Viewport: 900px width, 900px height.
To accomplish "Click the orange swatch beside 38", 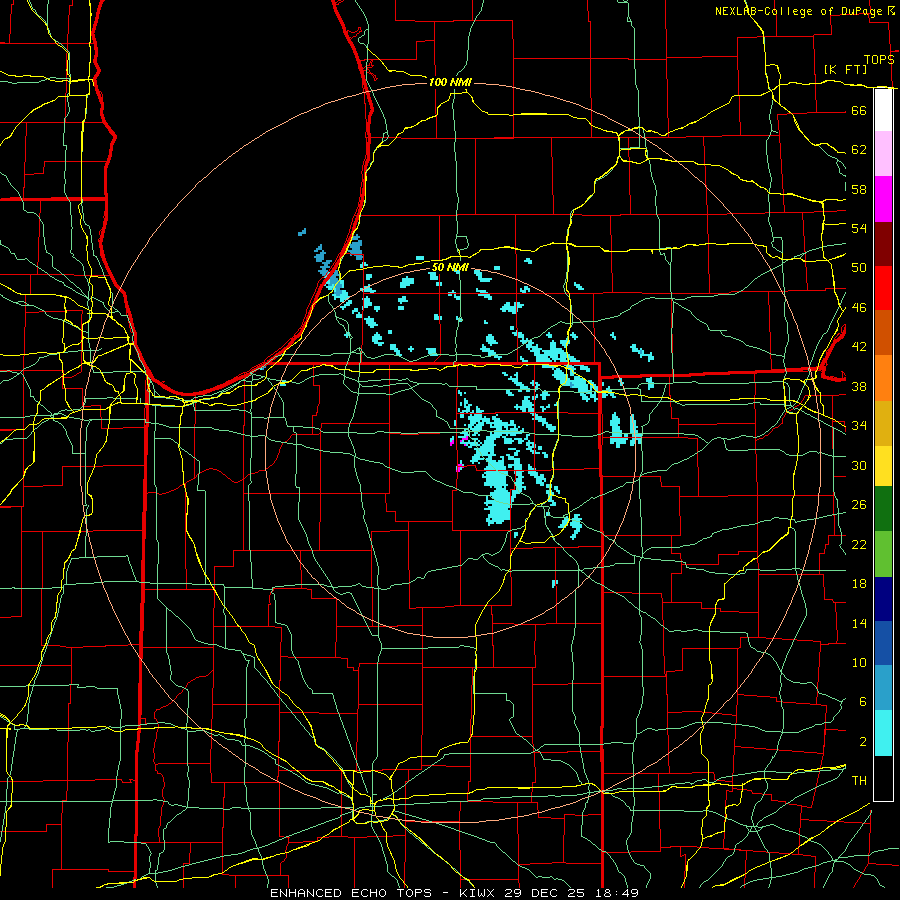I will point(883,378).
